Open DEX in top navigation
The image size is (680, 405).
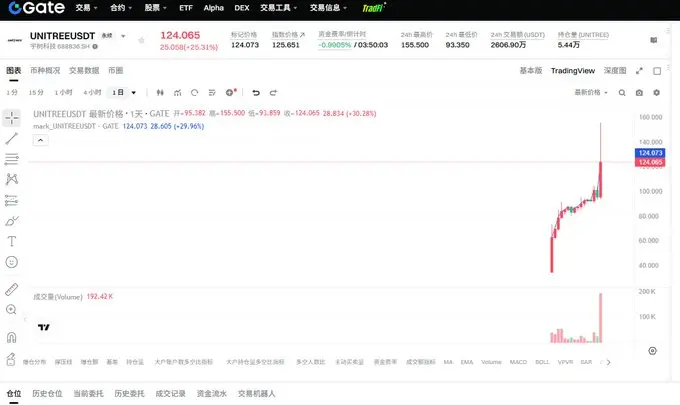pos(242,8)
